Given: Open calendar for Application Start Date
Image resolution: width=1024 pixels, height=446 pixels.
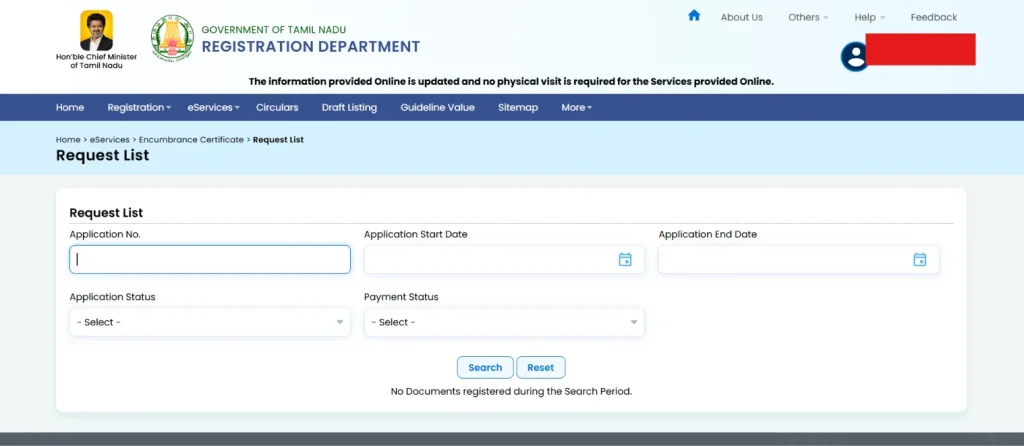Looking at the screenshot, I should point(625,259).
